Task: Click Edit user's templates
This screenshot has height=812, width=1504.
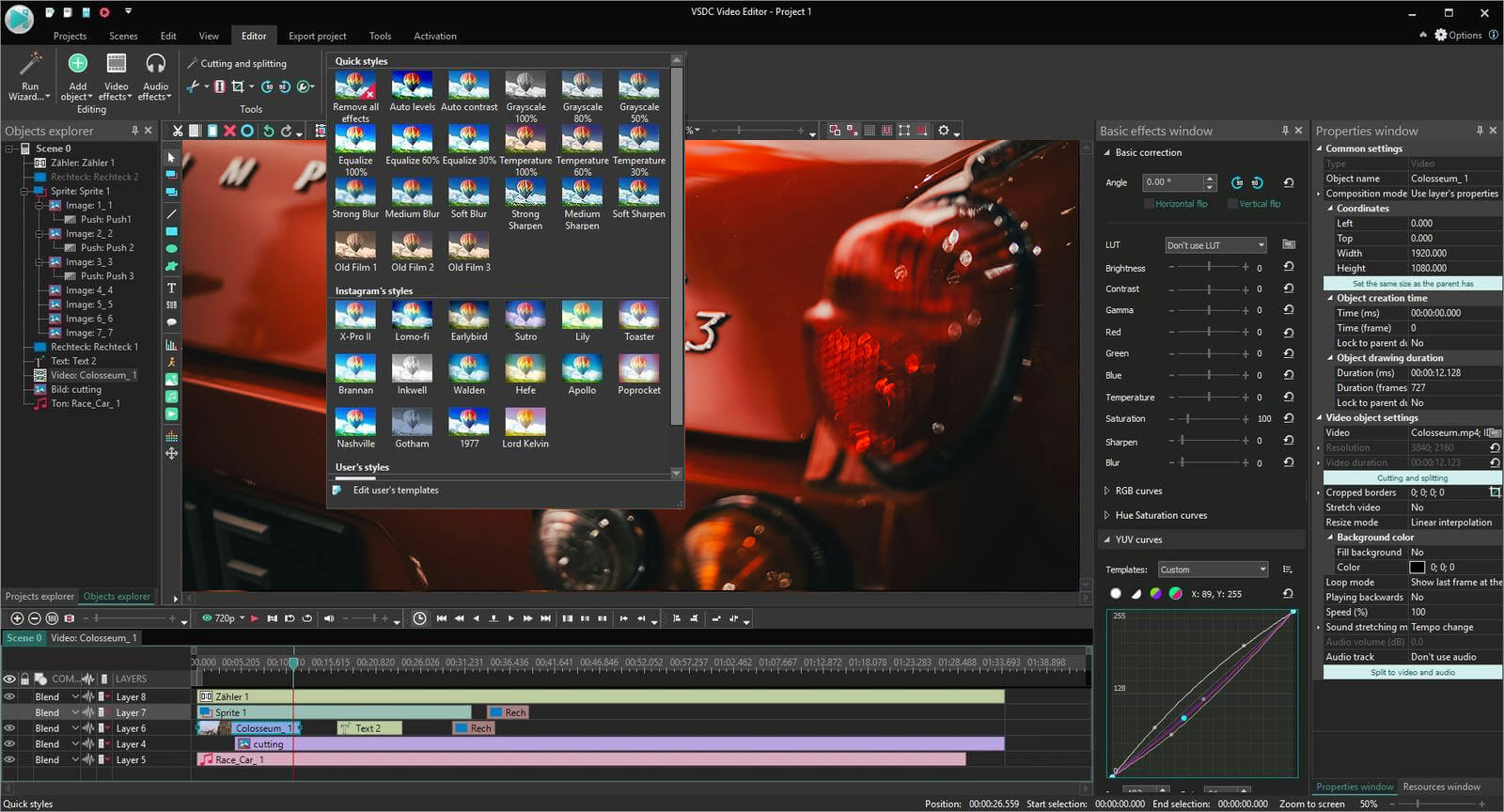Action: click(x=396, y=491)
